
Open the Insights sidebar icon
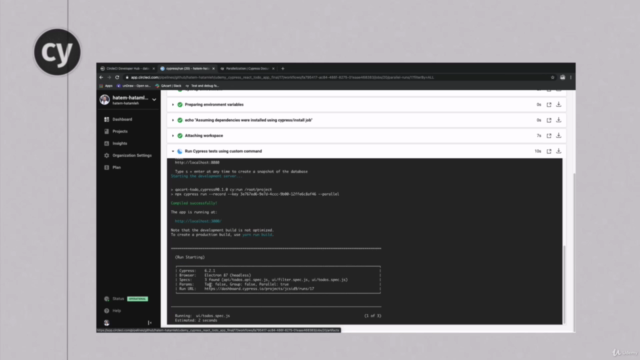pos(107,143)
